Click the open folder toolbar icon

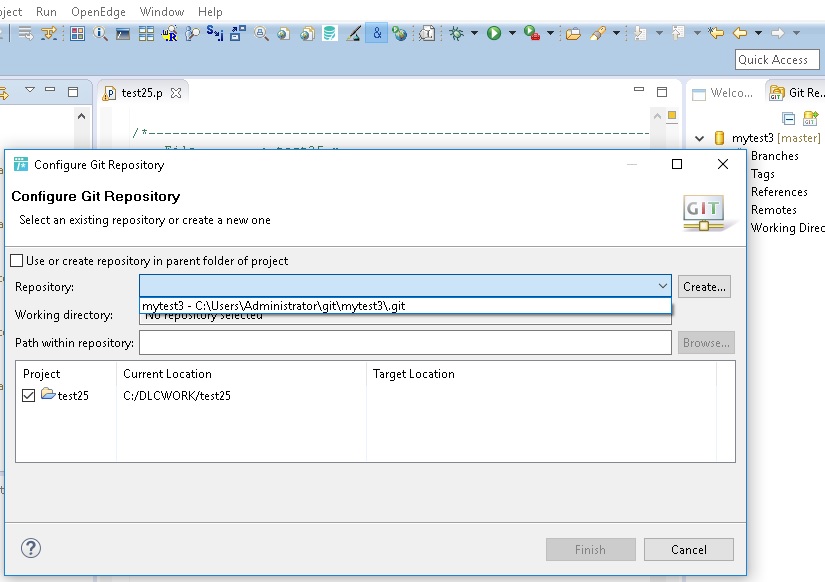click(x=573, y=34)
